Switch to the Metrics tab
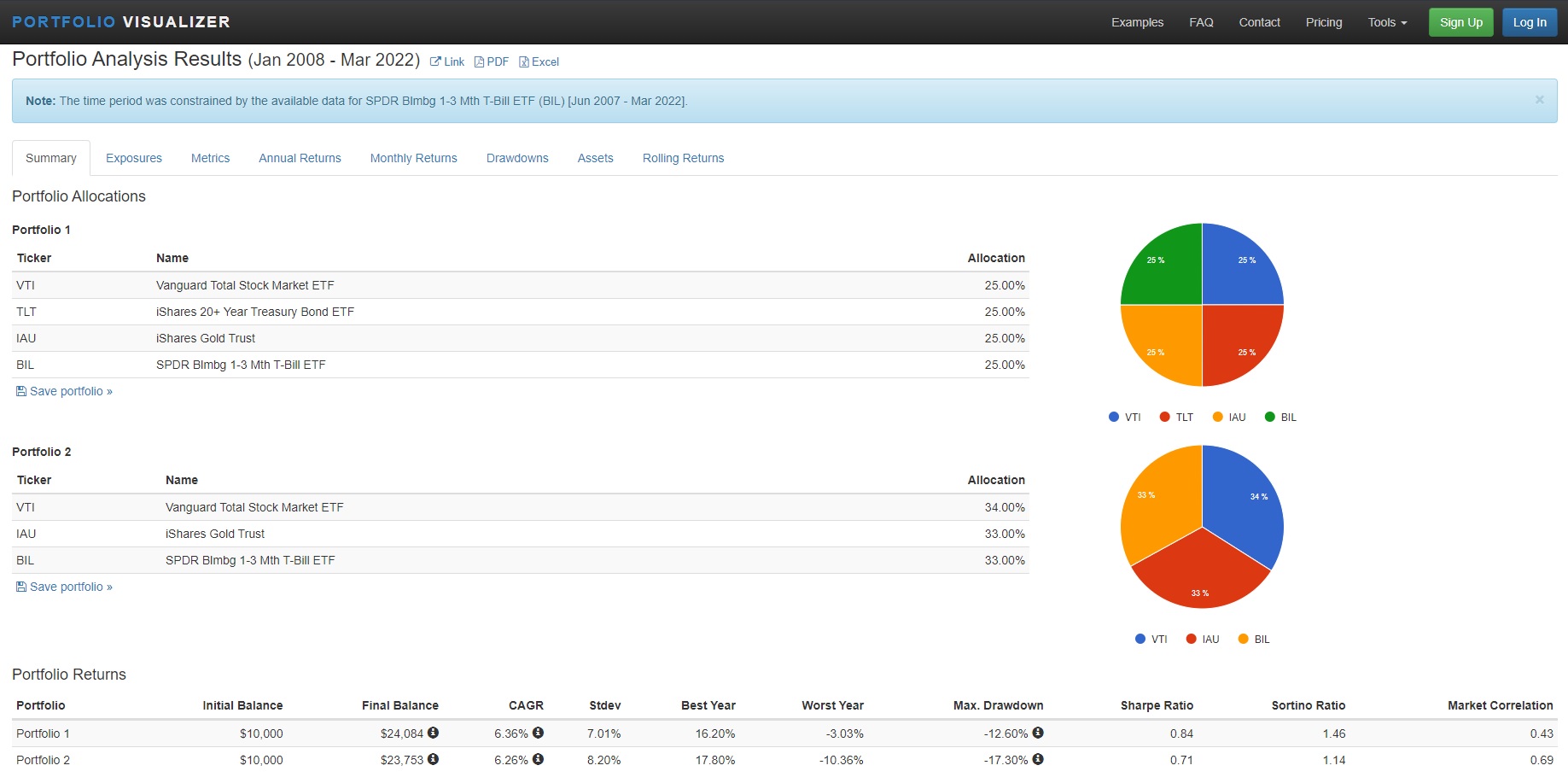 pos(210,158)
